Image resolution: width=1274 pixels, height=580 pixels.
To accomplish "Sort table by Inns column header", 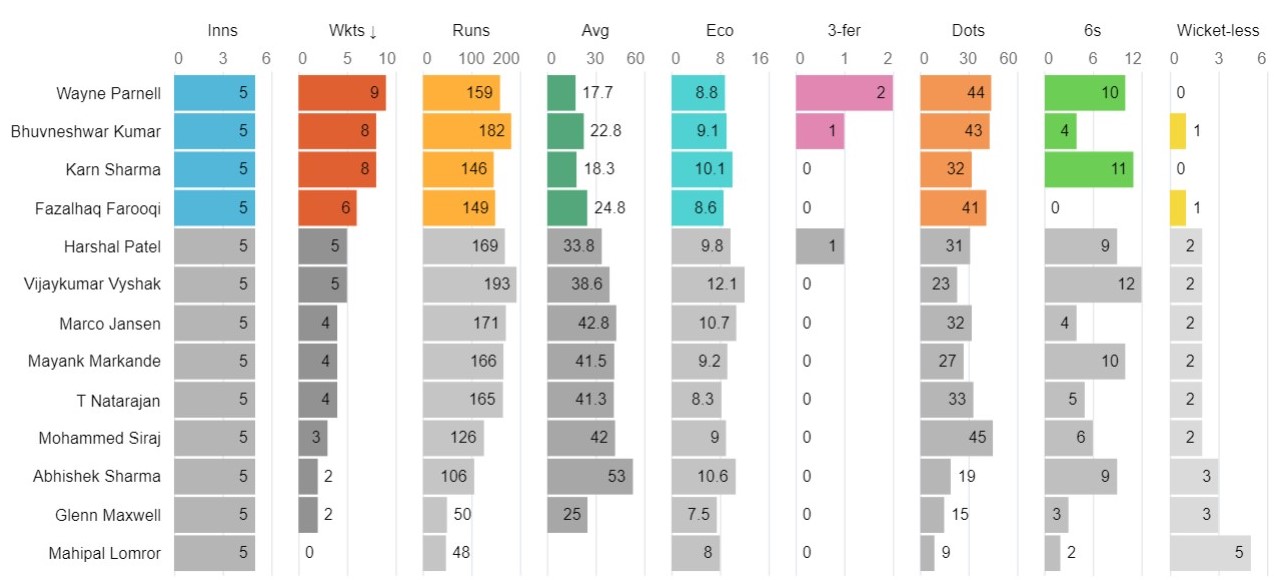I will click(222, 31).
